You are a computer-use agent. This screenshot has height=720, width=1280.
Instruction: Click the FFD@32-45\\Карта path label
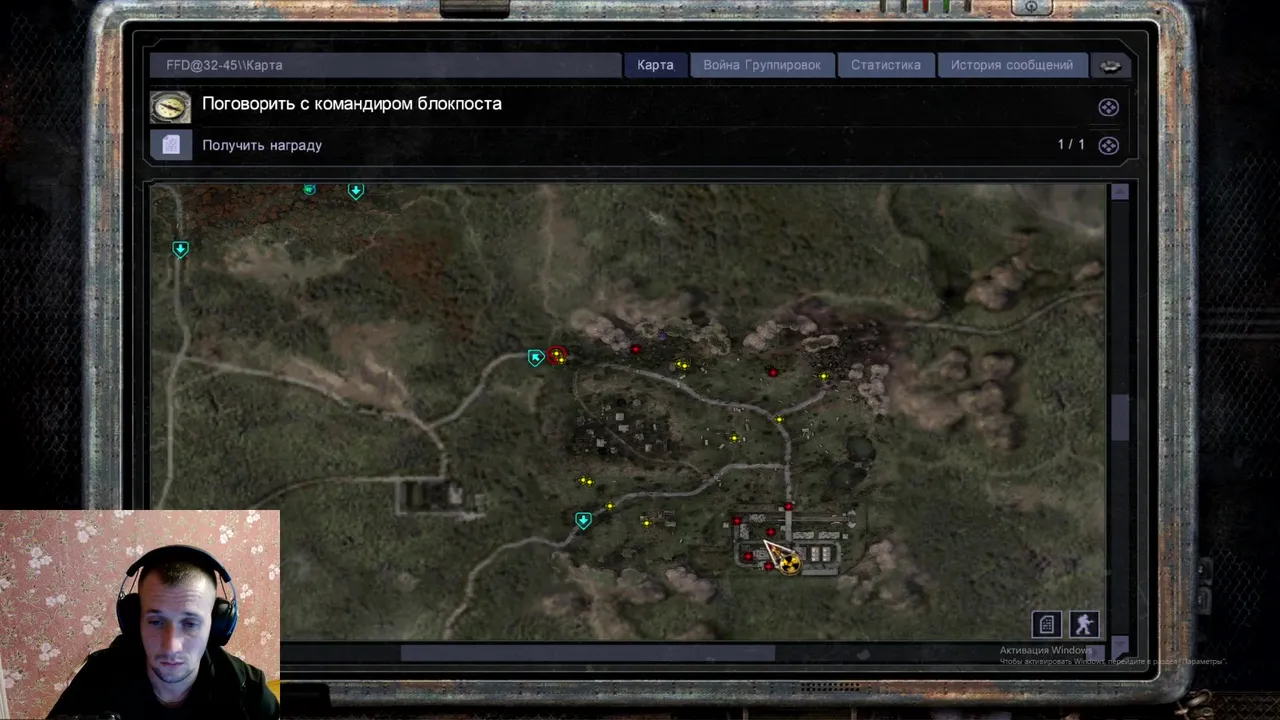[x=224, y=65]
